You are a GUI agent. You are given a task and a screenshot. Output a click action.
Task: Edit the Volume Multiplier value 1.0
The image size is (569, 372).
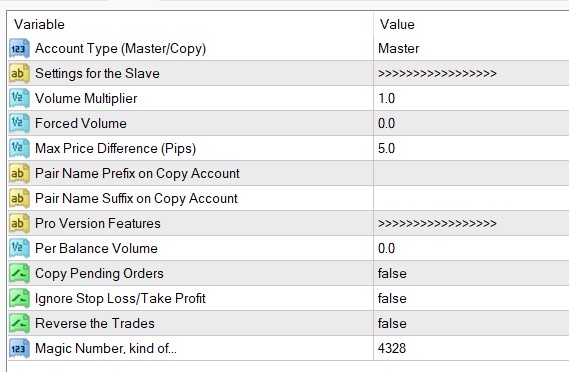(471, 99)
